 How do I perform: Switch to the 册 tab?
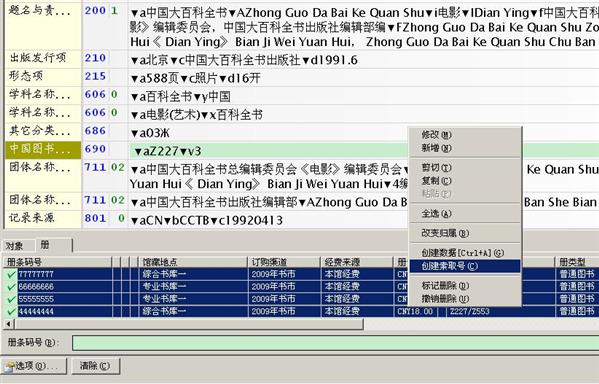(54, 245)
